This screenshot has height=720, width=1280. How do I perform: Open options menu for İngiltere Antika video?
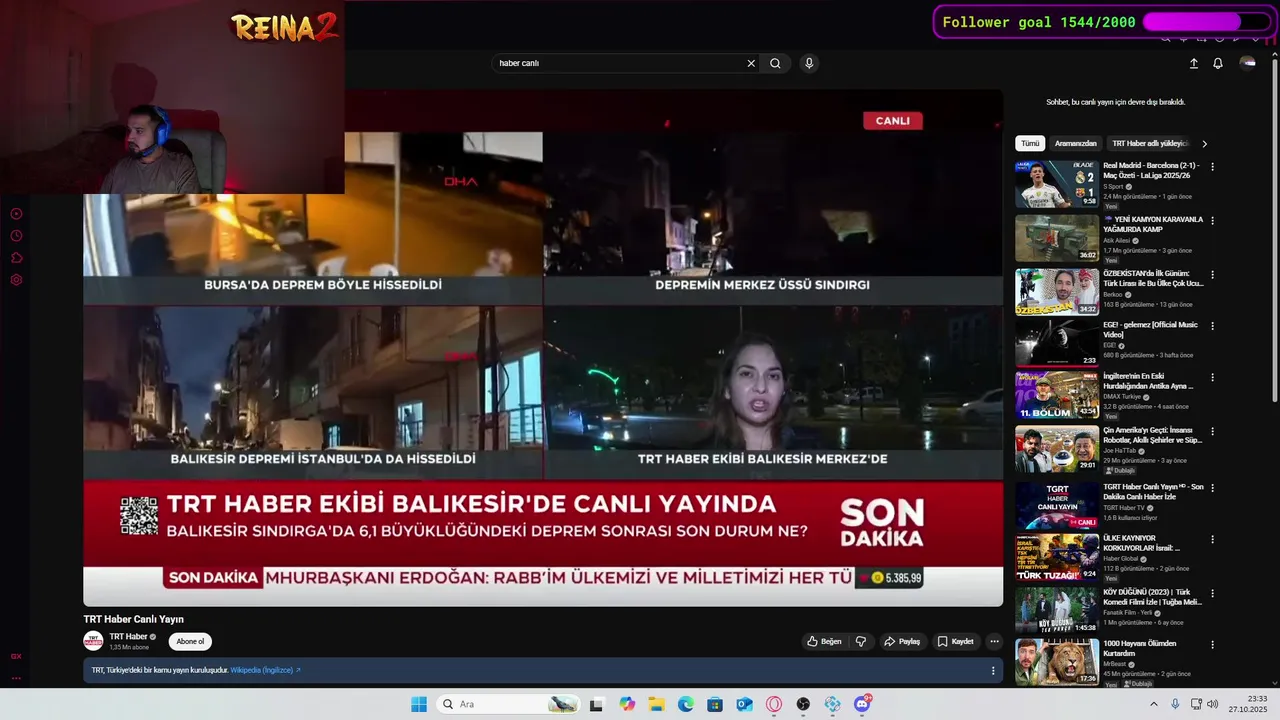1213,378
